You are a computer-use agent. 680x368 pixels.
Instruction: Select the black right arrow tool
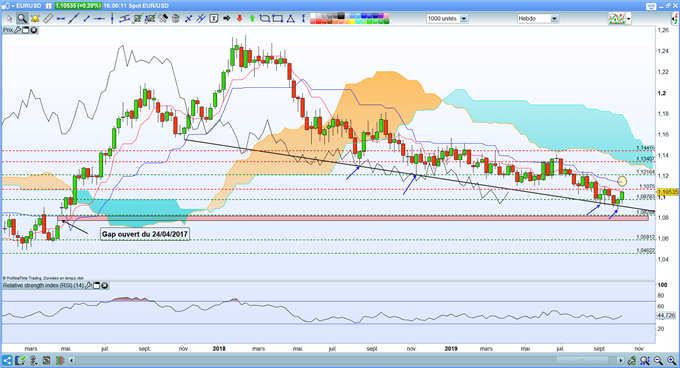tap(226, 19)
